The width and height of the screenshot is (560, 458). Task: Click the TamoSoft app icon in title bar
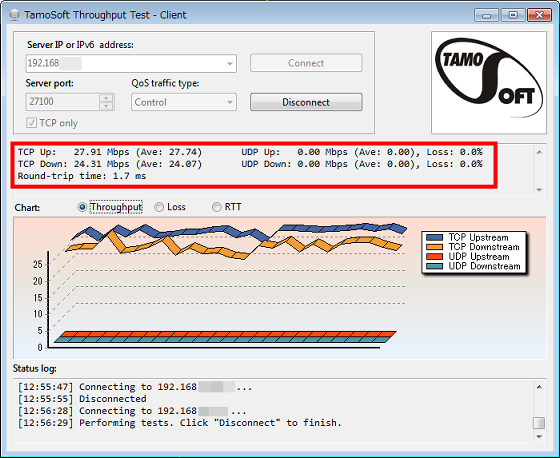coord(14,15)
